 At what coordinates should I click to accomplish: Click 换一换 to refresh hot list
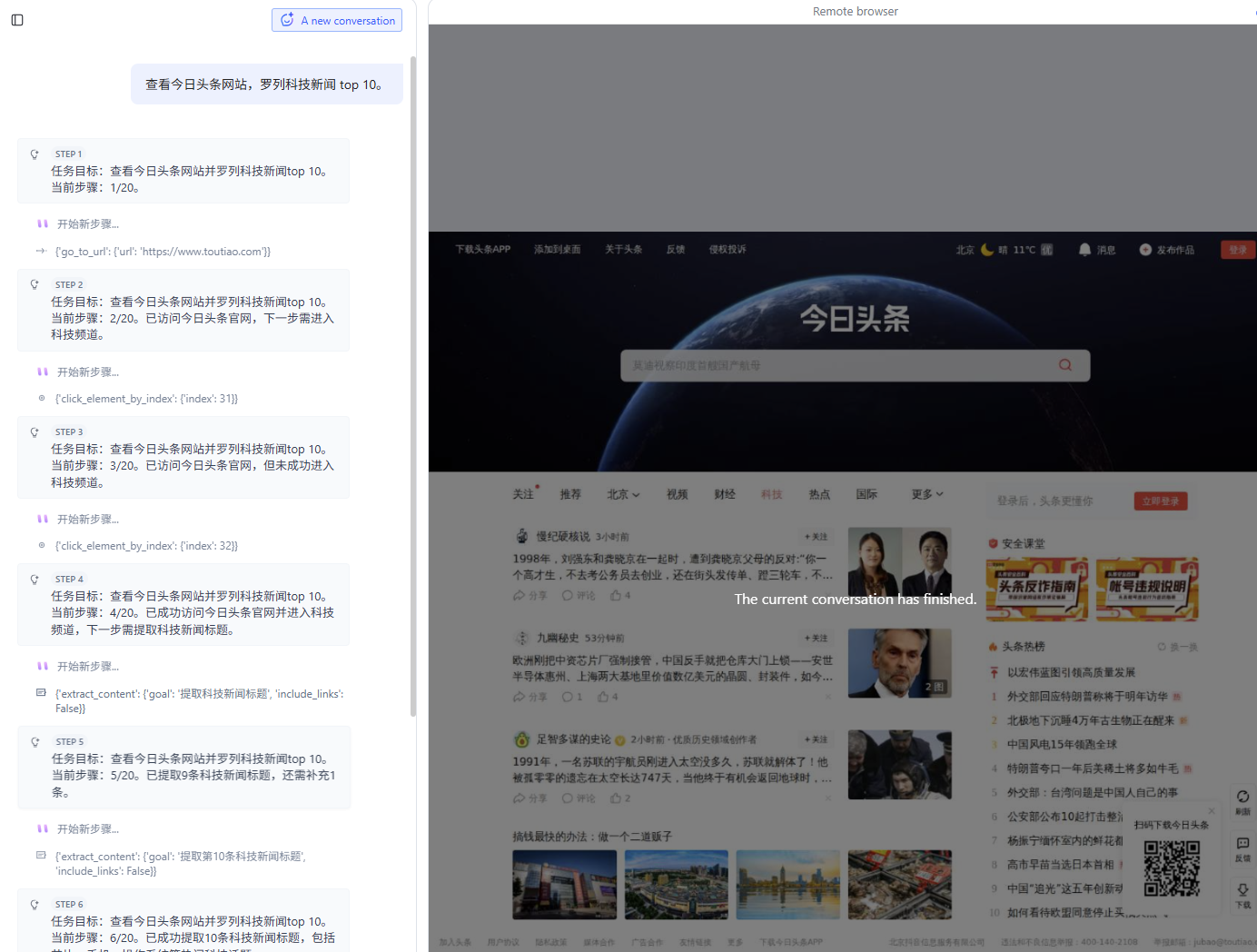[x=1178, y=647]
